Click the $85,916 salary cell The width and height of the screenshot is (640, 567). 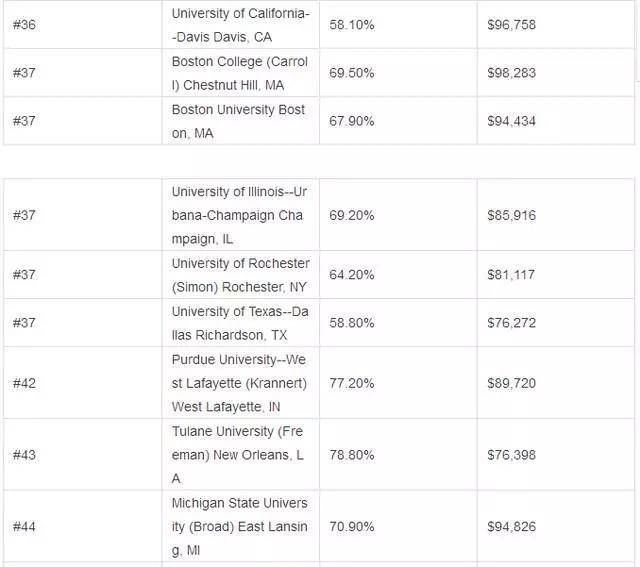tap(556, 215)
